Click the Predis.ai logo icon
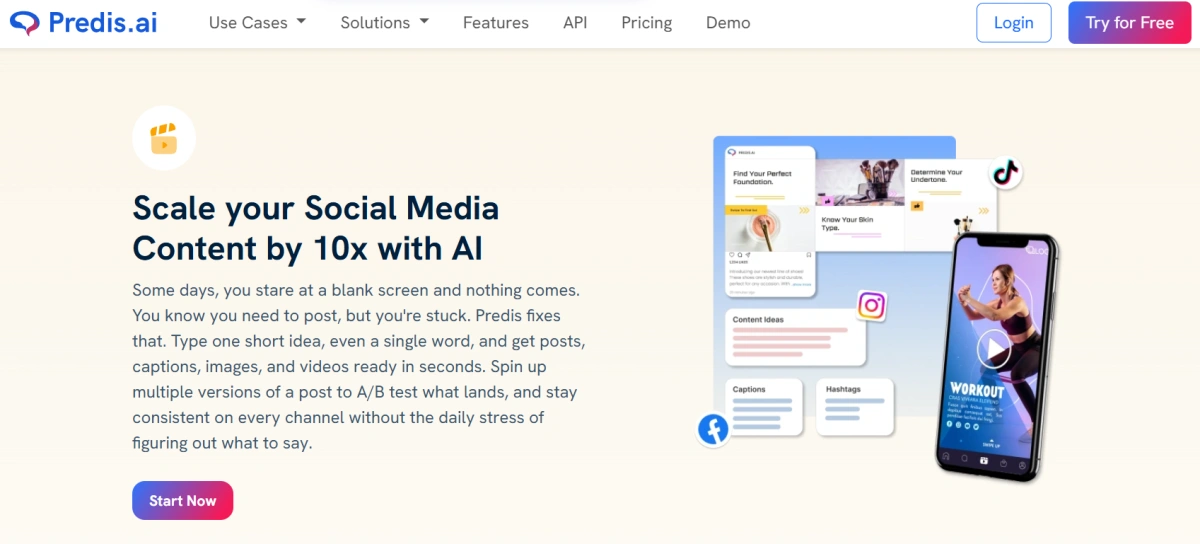The width and height of the screenshot is (1200, 544). [25, 22]
